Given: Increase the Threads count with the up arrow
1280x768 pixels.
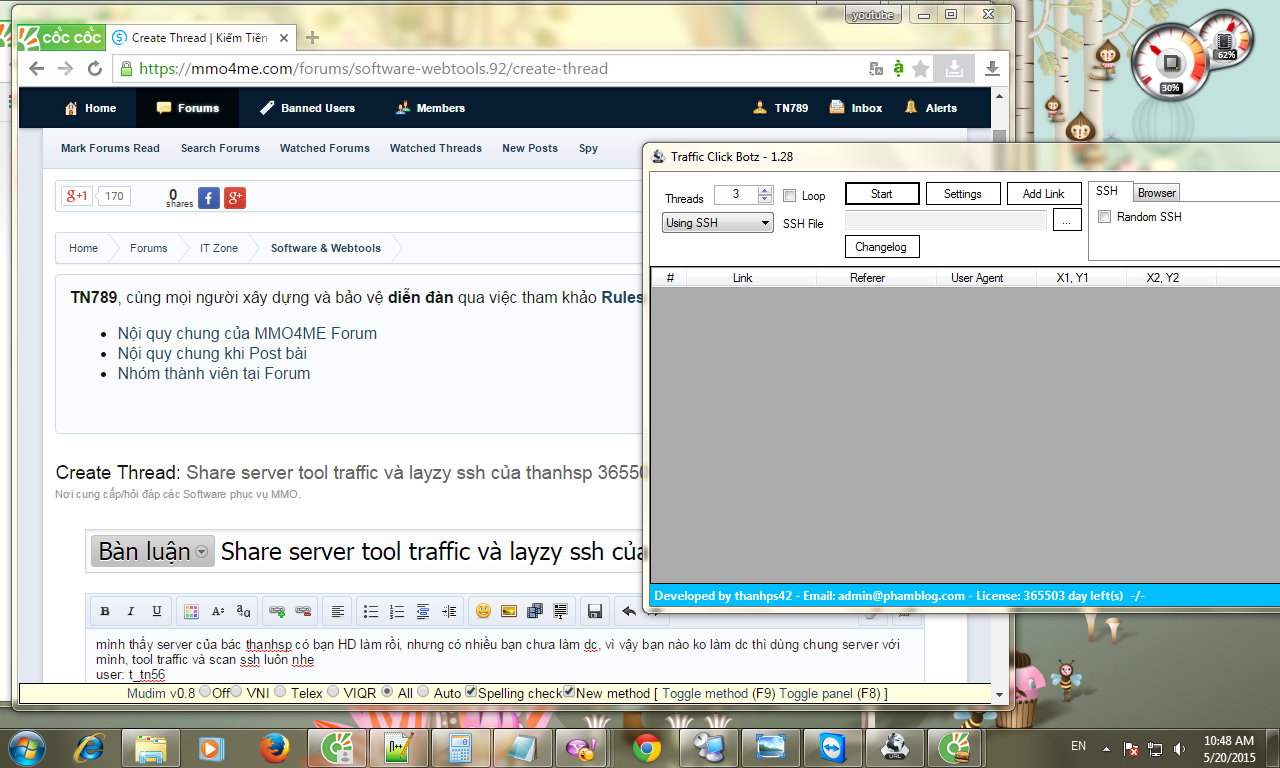Looking at the screenshot, I should coord(765,190).
